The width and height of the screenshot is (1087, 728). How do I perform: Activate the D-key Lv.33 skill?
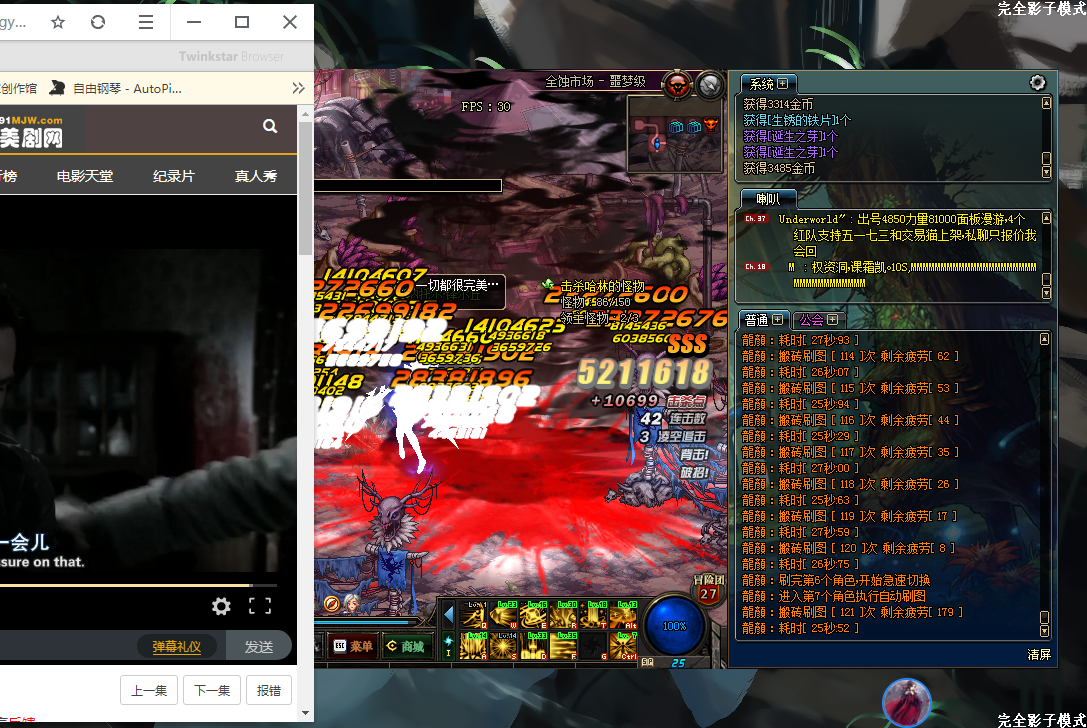pos(533,645)
